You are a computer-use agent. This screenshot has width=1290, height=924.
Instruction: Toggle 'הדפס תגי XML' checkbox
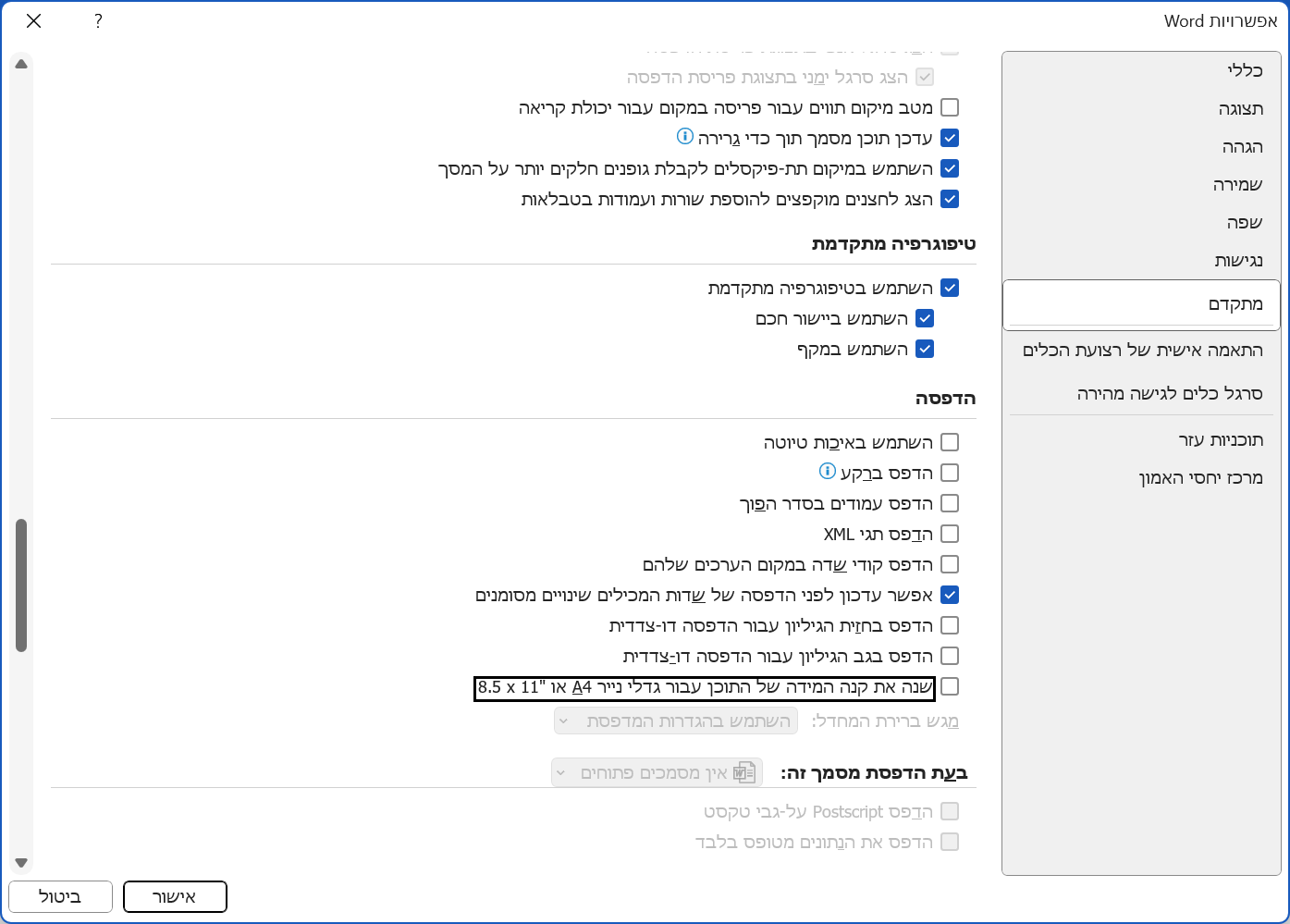tap(950, 534)
